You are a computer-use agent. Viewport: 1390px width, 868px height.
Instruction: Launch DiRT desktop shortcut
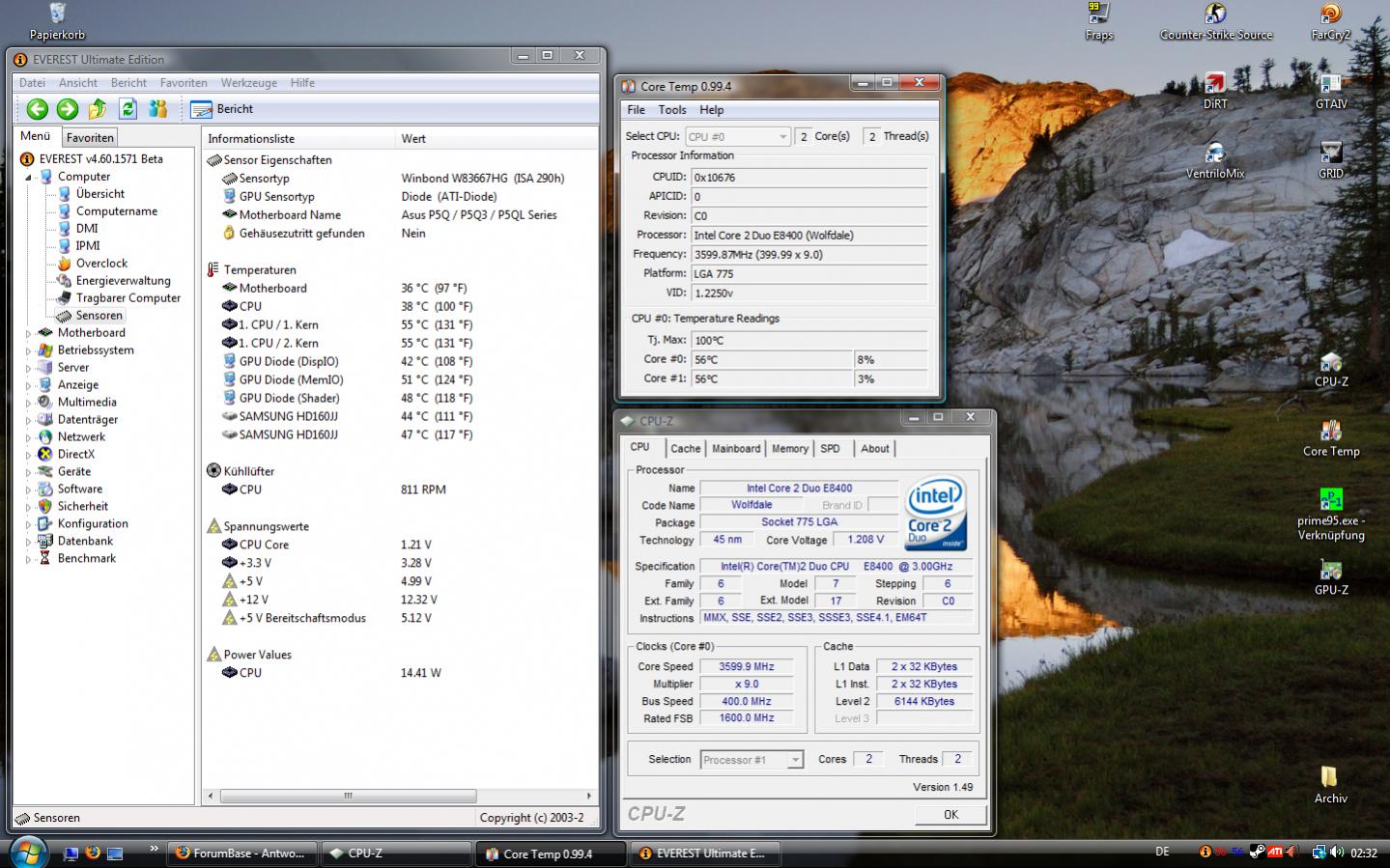coord(1215,91)
